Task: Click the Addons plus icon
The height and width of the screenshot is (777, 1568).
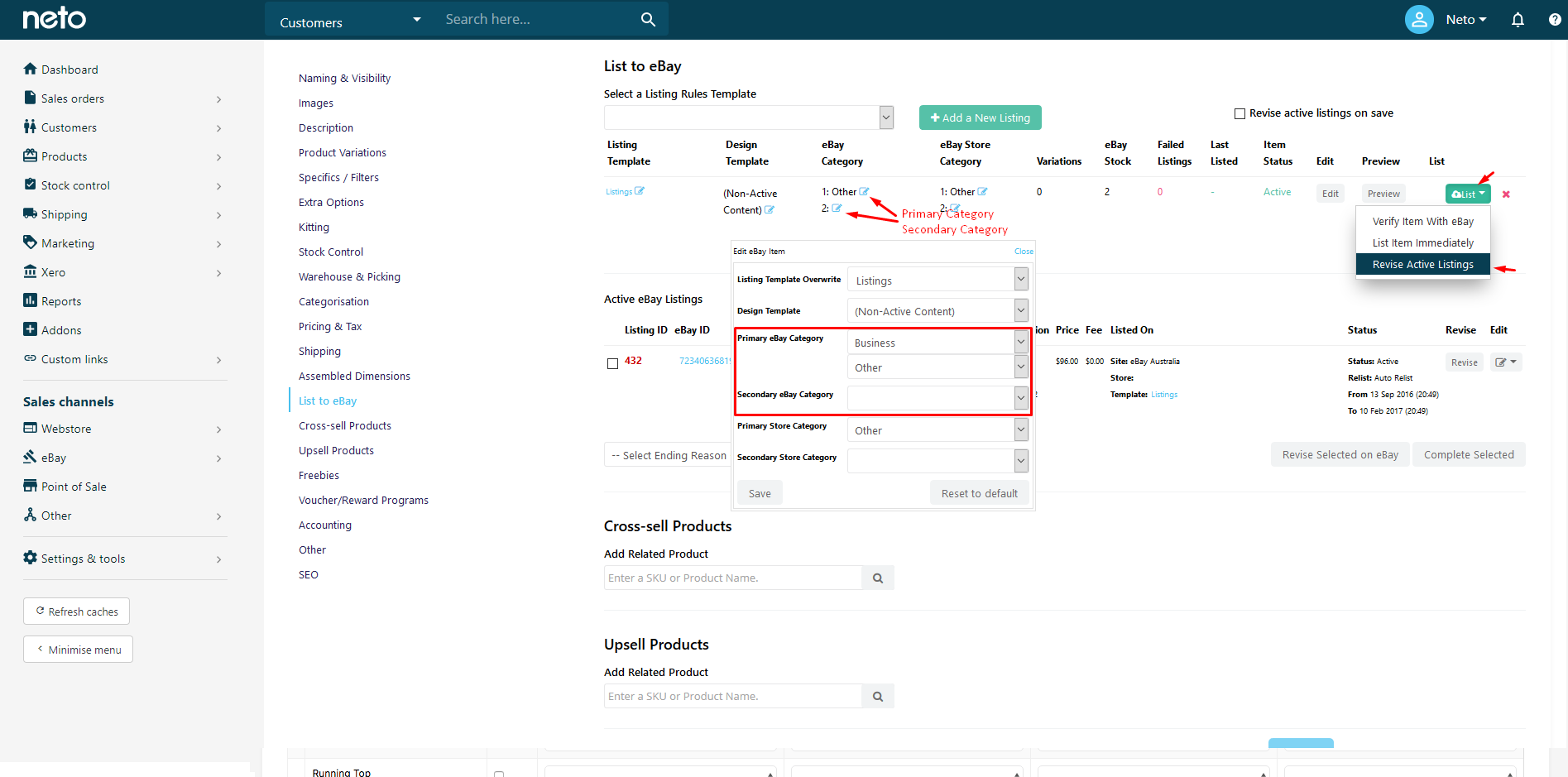Action: (x=31, y=329)
